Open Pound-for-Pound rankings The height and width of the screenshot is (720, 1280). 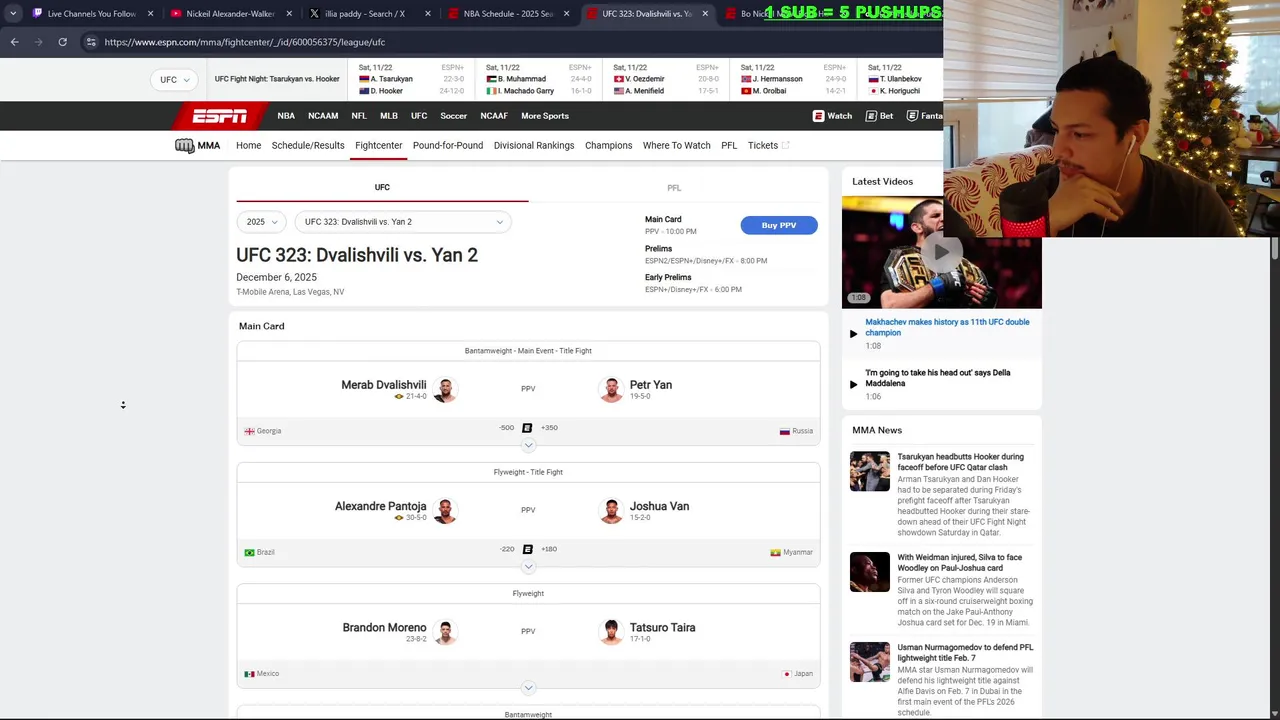tap(448, 146)
